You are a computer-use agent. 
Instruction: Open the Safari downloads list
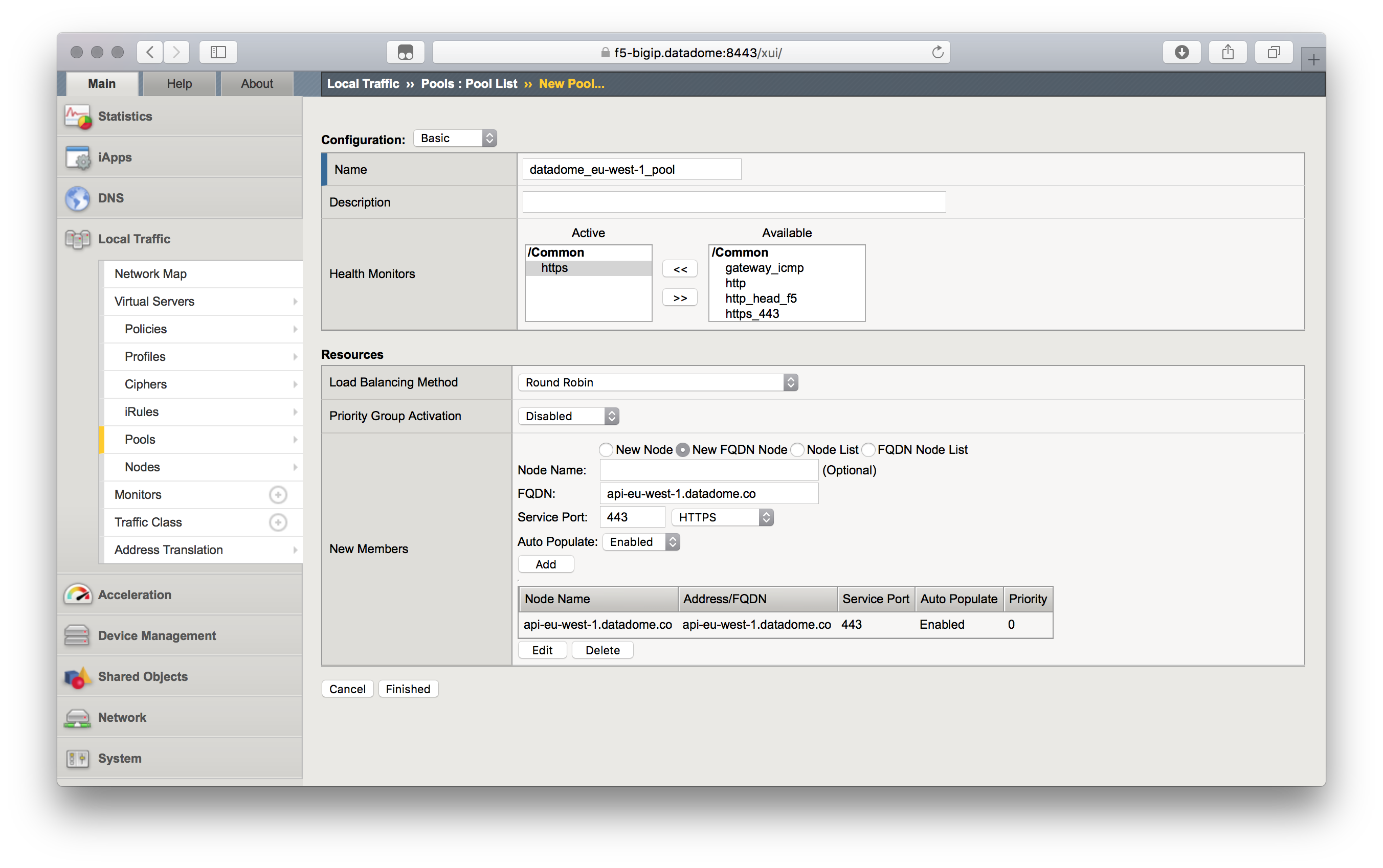1181,52
